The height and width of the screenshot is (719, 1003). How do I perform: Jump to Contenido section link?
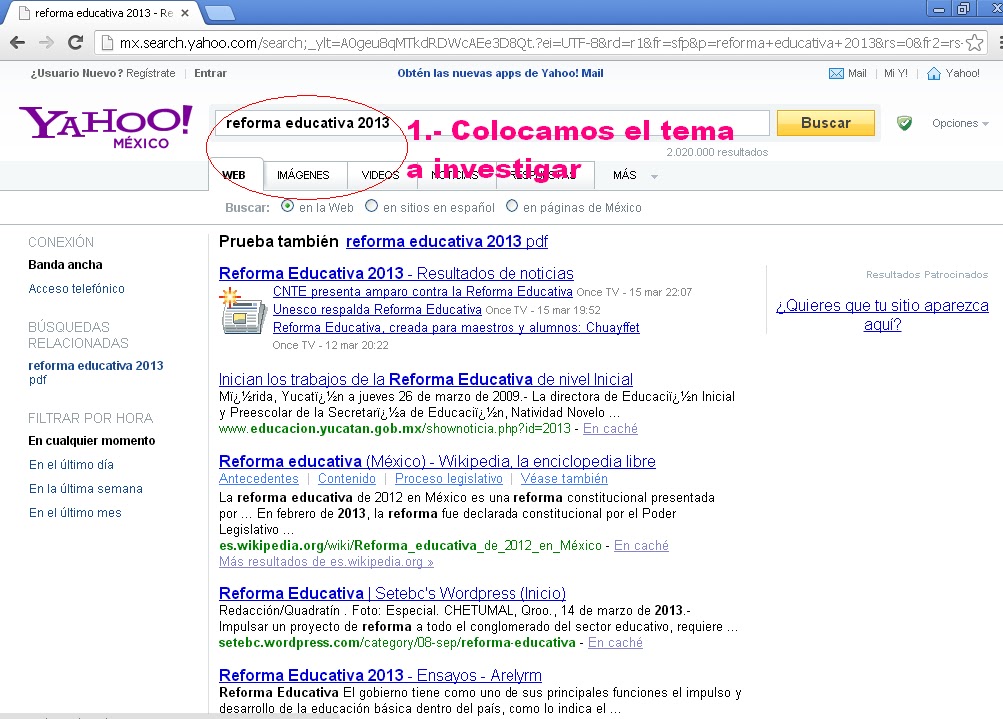(347, 478)
